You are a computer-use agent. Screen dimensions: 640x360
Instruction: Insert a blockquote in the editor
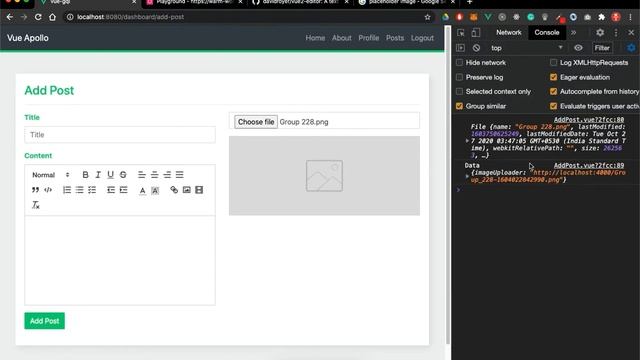tap(36, 190)
